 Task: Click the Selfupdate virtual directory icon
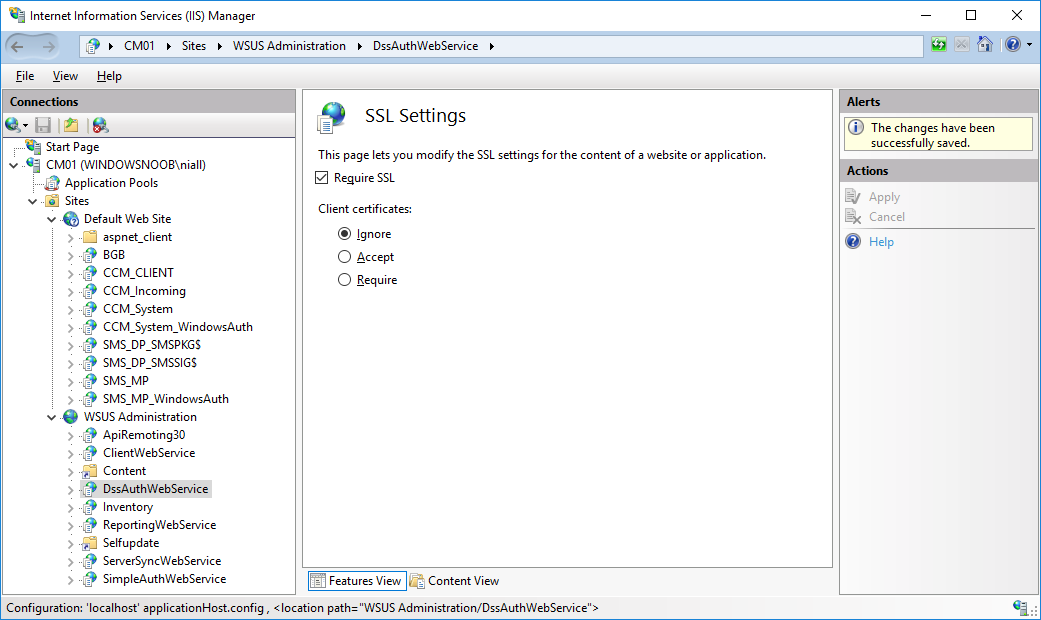pyautogui.click(x=90, y=543)
